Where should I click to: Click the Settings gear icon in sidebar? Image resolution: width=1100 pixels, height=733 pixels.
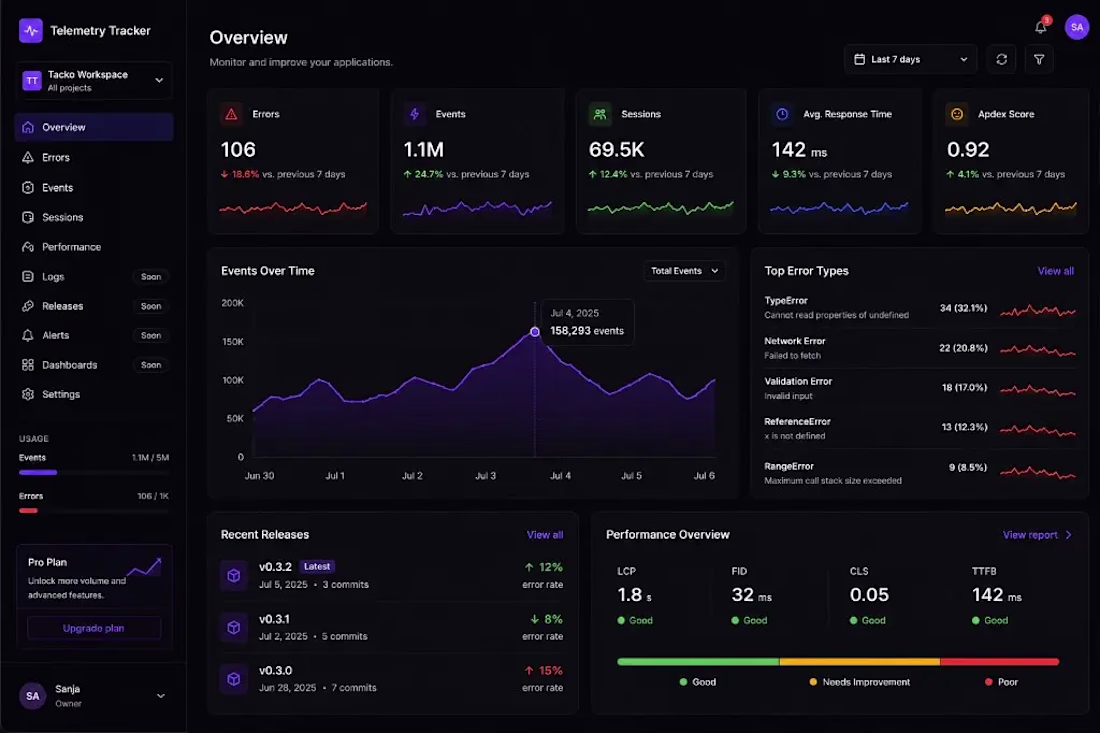[28, 394]
